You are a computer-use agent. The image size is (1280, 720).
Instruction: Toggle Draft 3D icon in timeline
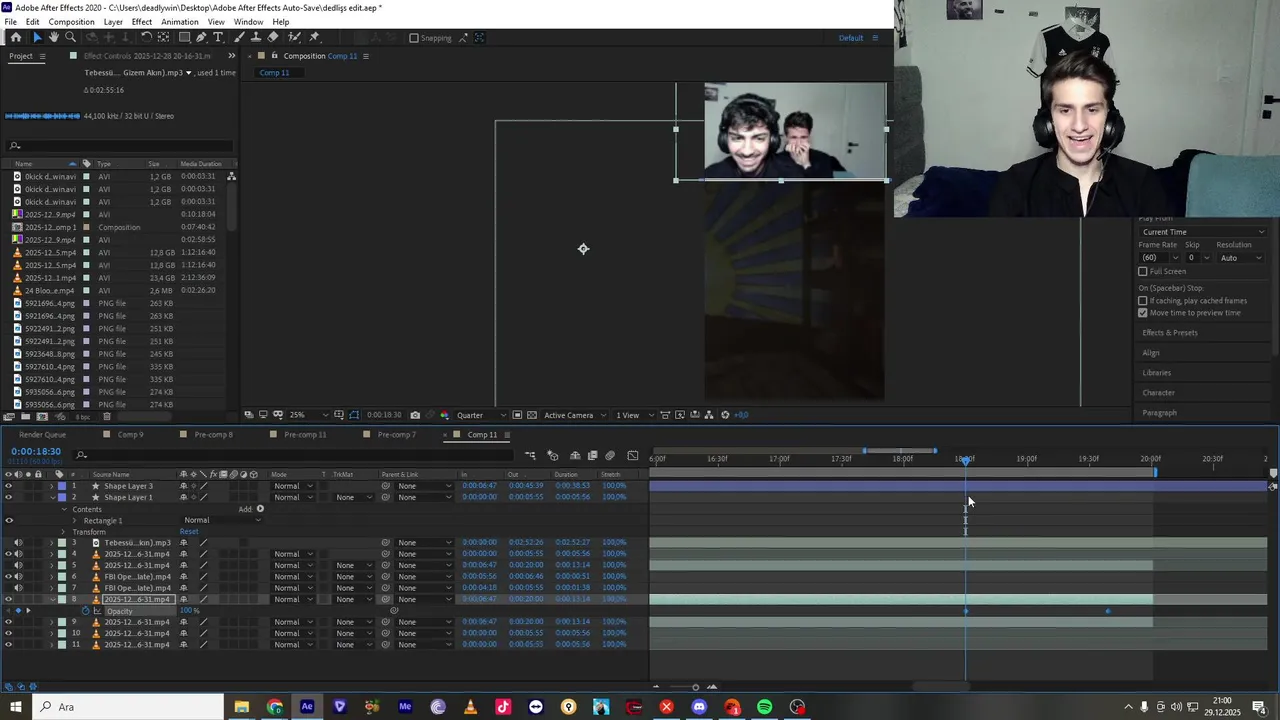coord(552,456)
